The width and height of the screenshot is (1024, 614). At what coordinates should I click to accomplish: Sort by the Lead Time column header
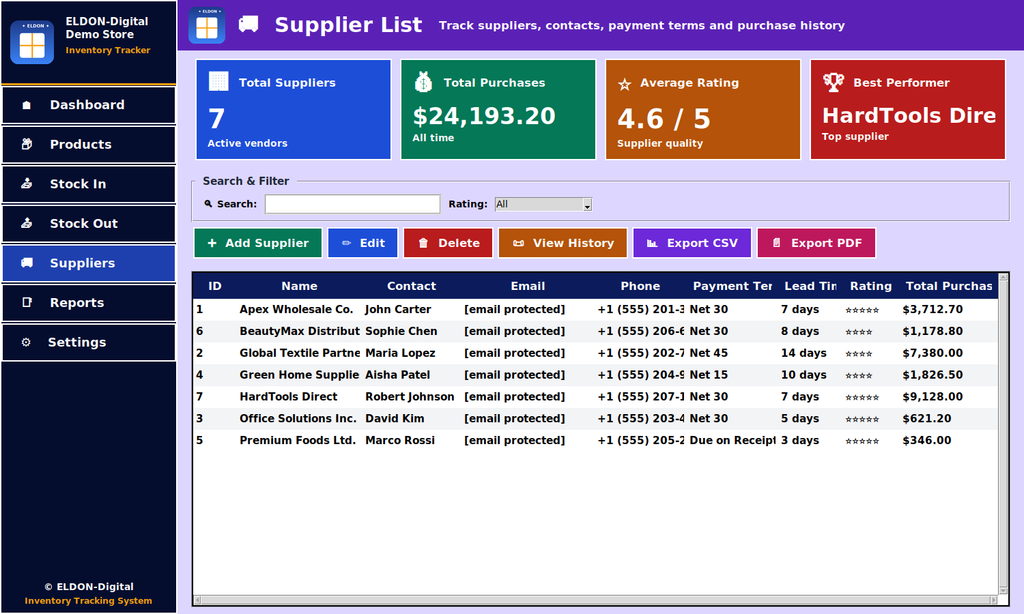pyautogui.click(x=810, y=286)
